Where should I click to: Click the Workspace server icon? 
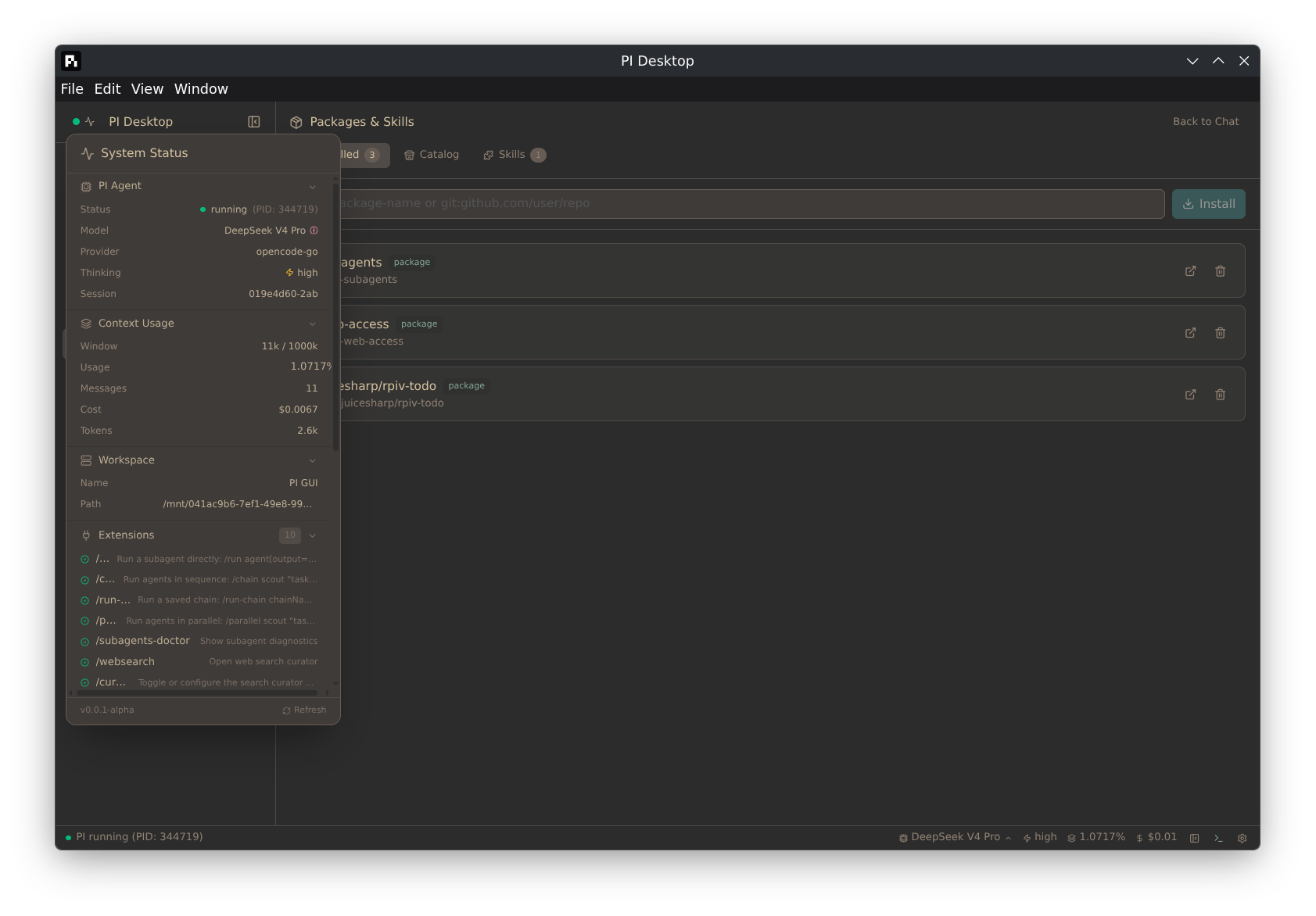click(86, 460)
